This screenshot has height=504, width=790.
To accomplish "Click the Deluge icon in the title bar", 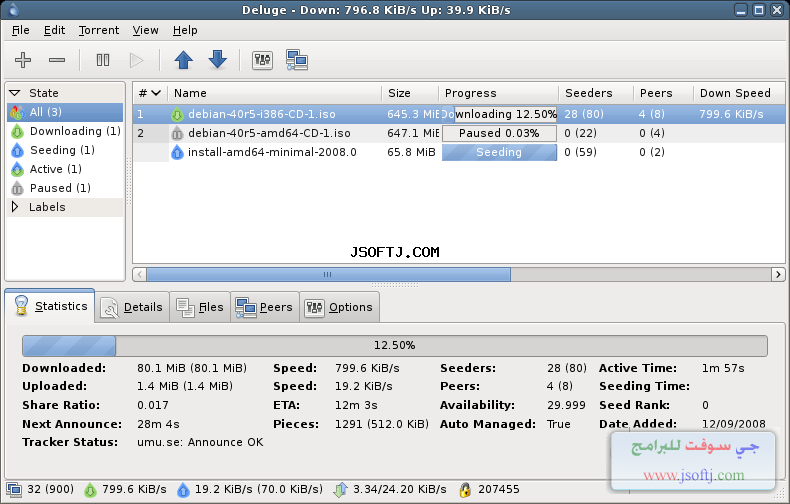I will point(14,10).
